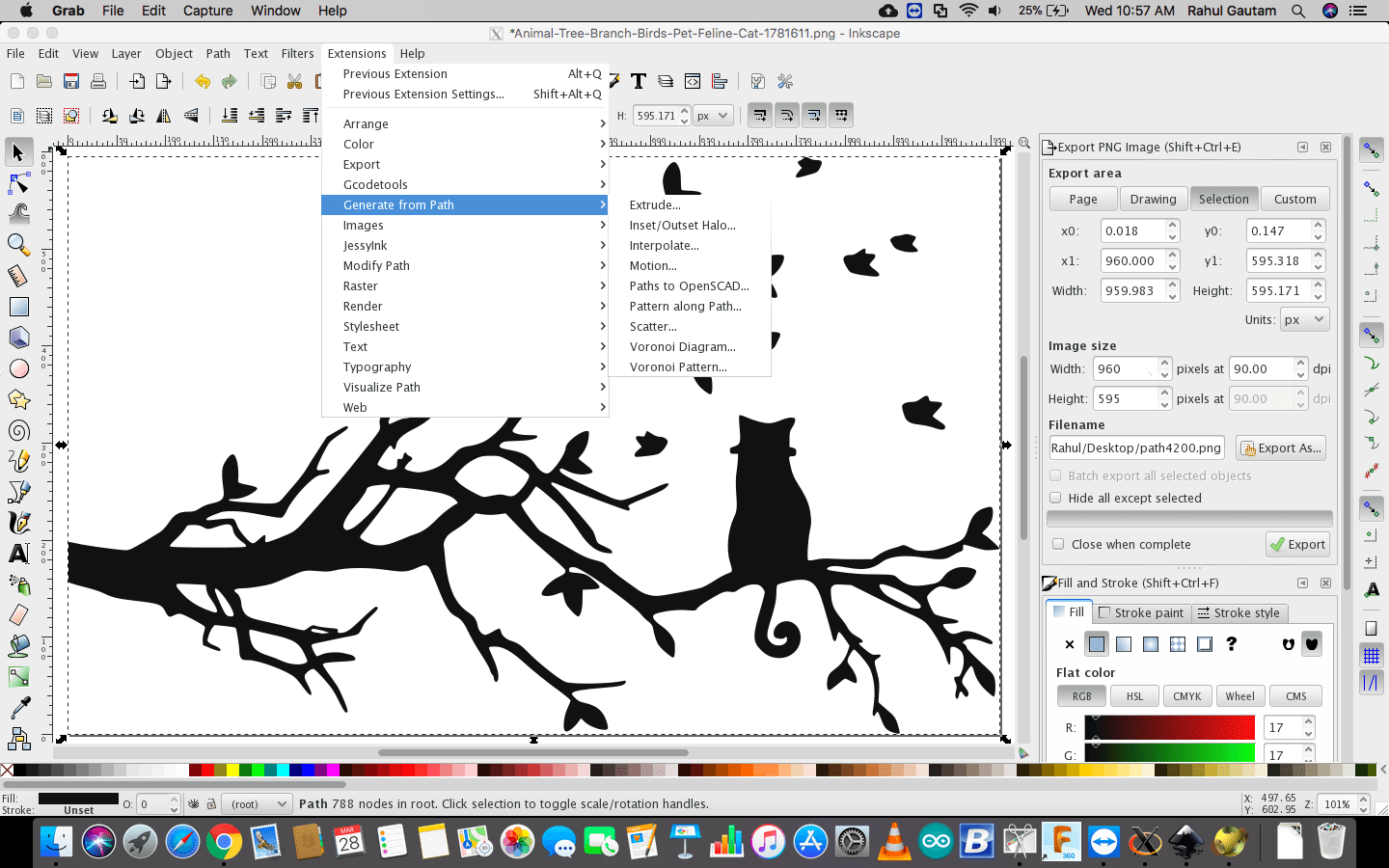Toggle move patterns with objects
Viewport: 1389px width, 868px height.
pos(841,116)
